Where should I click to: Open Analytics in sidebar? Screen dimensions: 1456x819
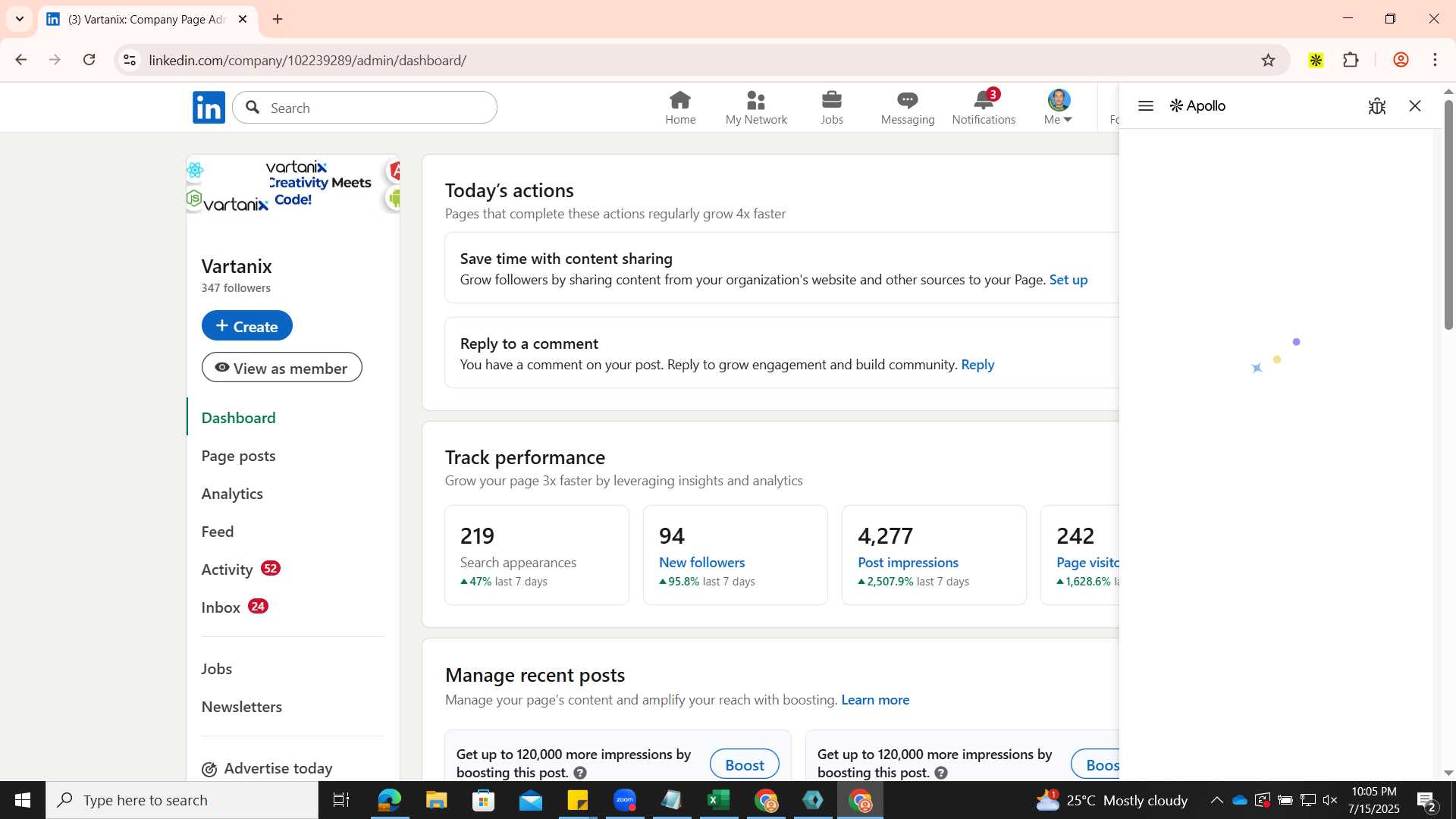[x=232, y=494]
